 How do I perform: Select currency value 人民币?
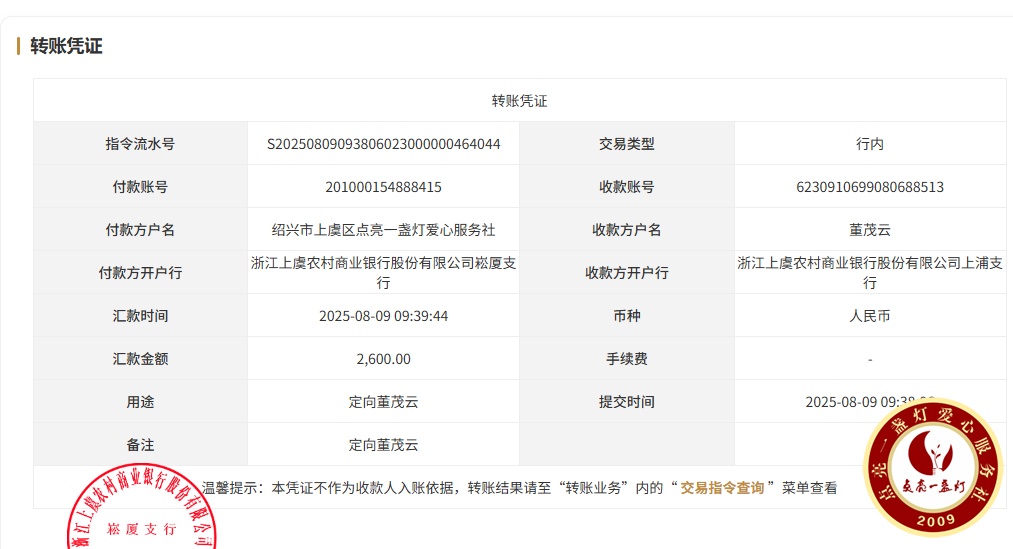(870, 316)
